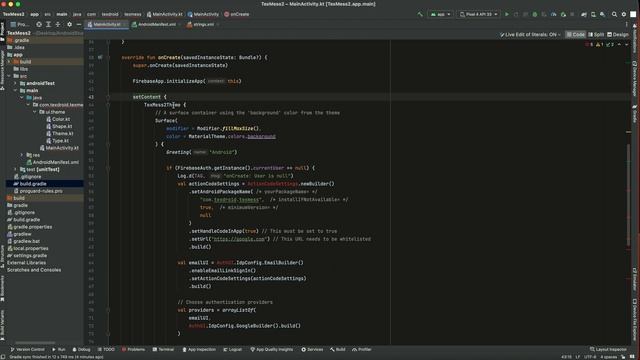Open Project panel options gear
The image size is (640, 360).
(x=69, y=24)
